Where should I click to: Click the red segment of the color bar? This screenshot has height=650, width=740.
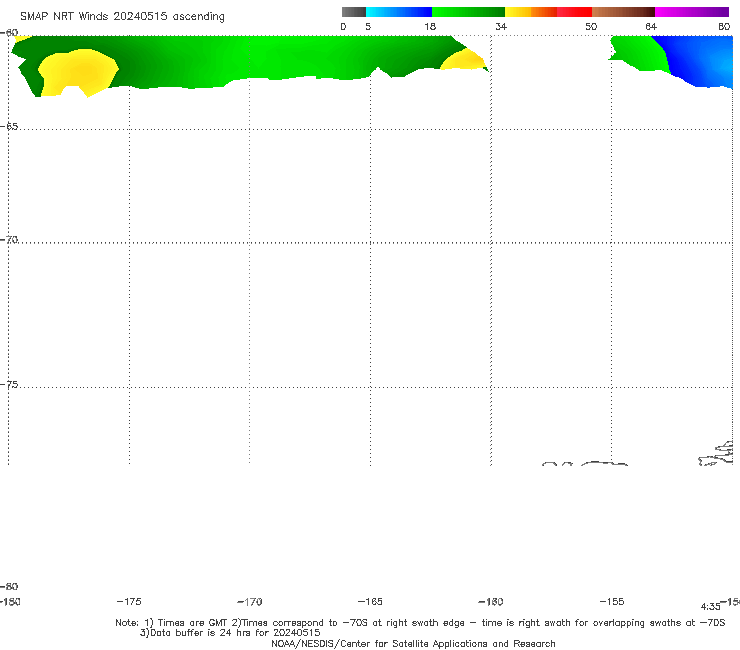(574, 12)
